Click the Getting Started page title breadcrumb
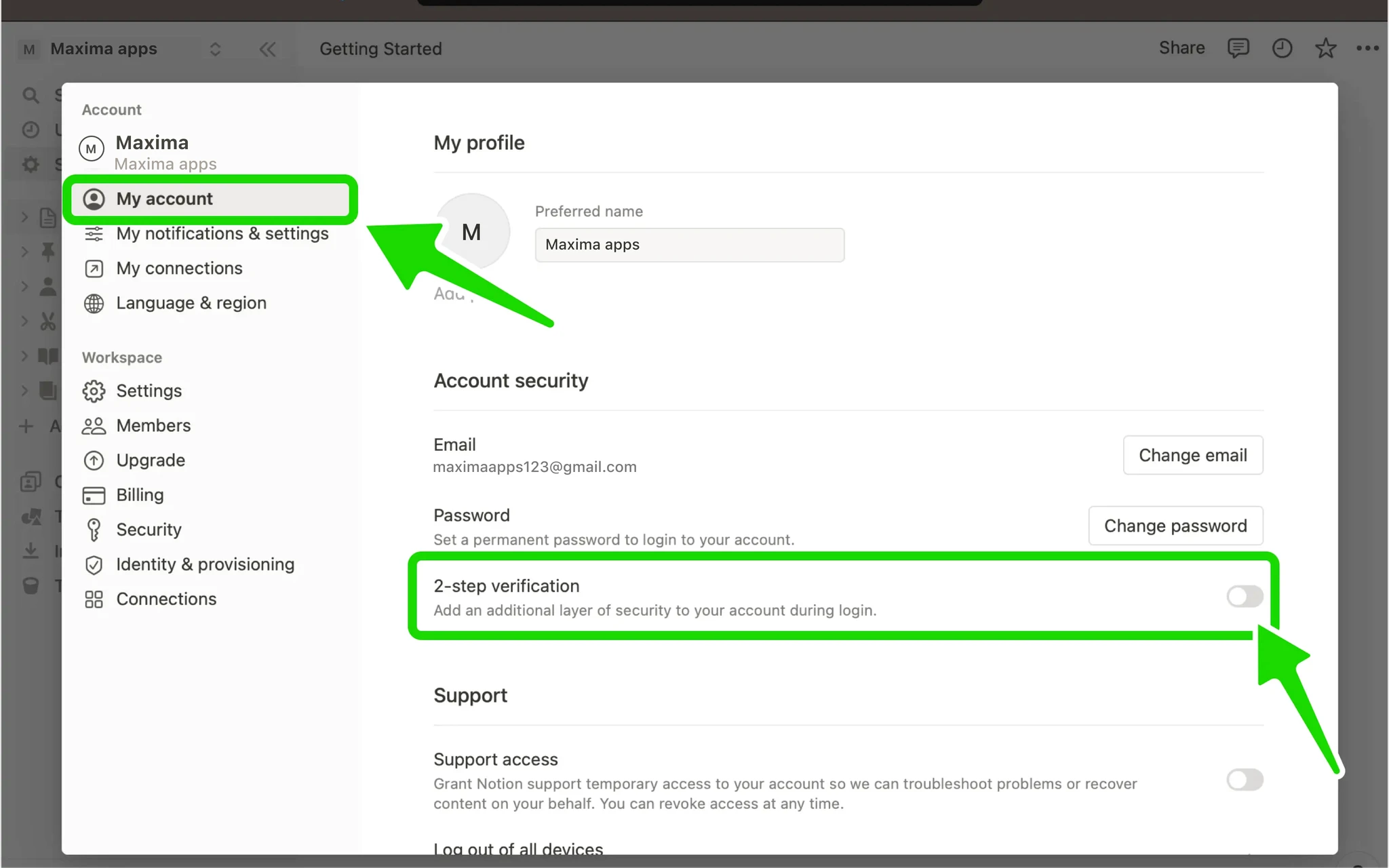 tap(380, 49)
